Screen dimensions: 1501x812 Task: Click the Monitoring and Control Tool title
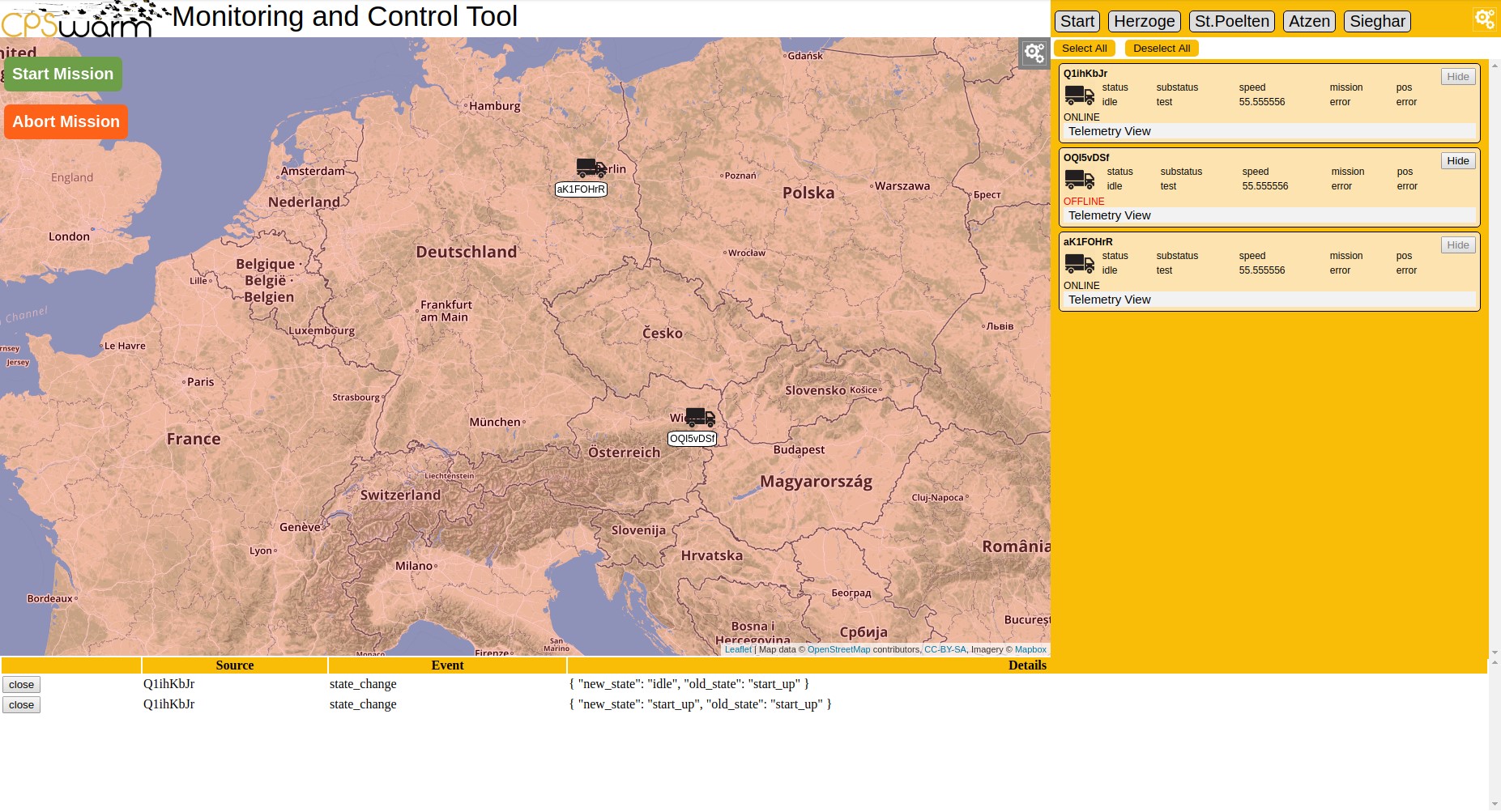(344, 17)
